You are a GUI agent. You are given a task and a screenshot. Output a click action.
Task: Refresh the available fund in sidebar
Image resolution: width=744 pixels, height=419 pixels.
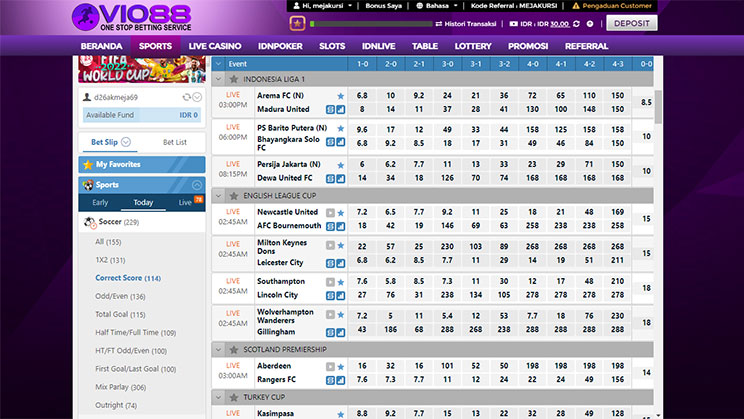186,97
